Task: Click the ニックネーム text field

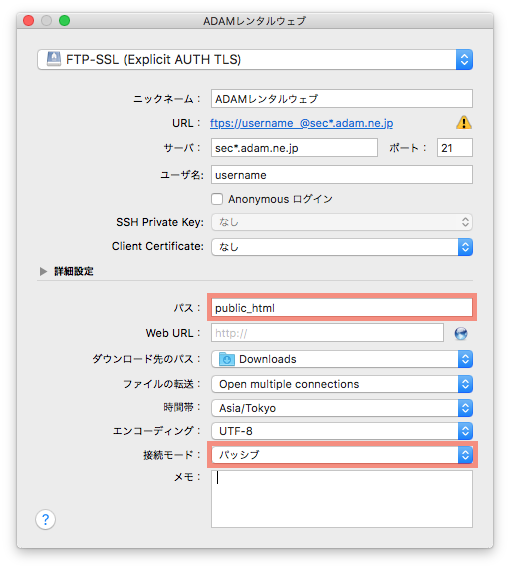Action: pos(342,99)
